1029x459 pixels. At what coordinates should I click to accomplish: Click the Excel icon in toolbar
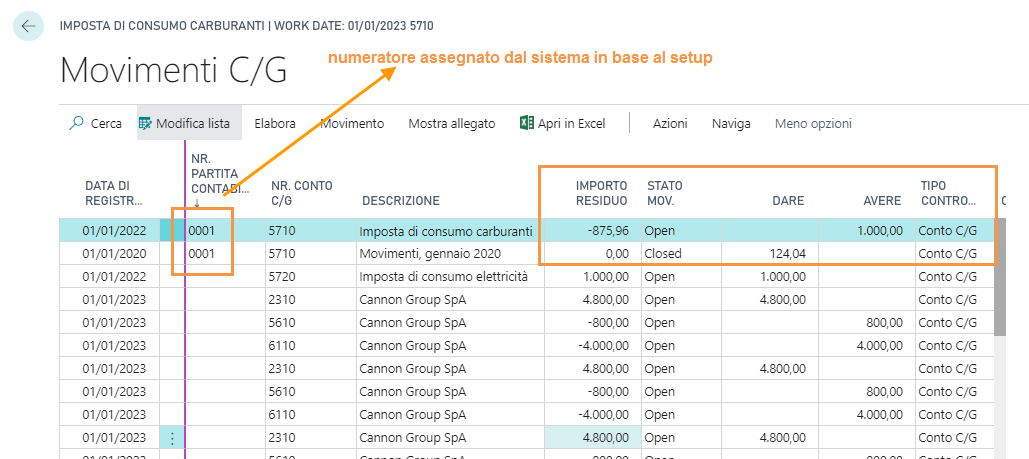[526, 124]
